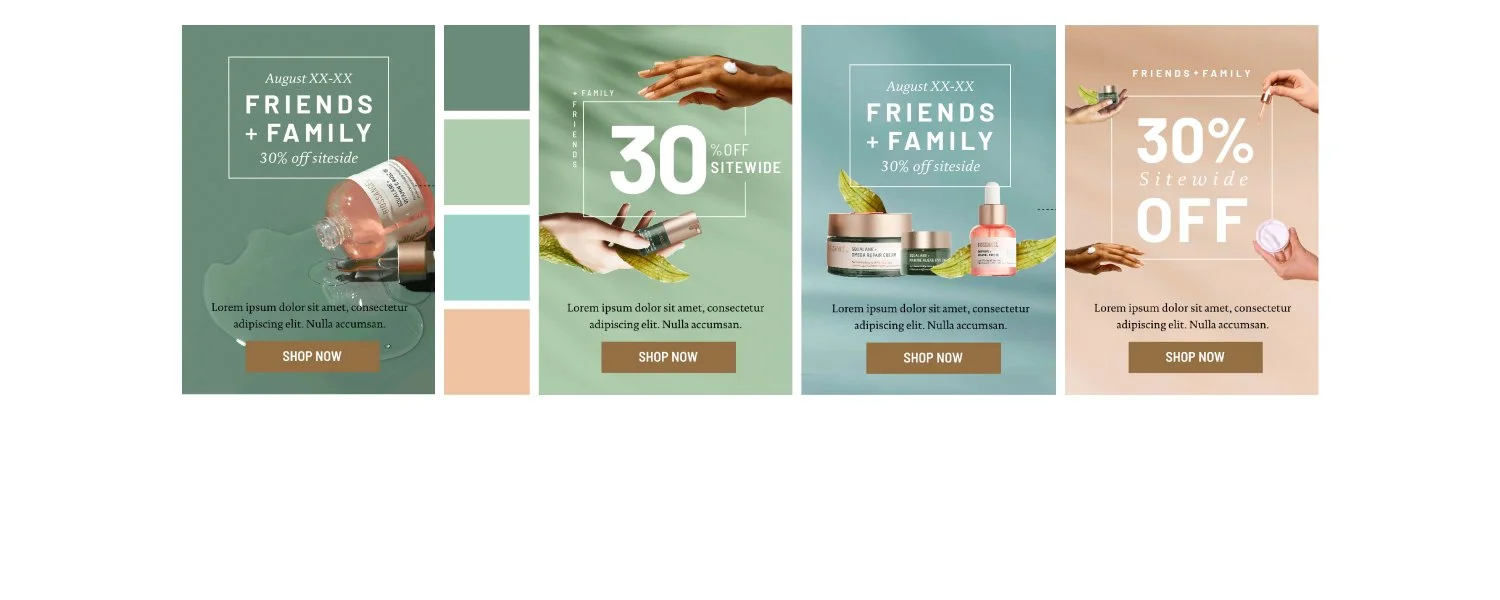Click the small green jar on blue banner
1500x600 pixels.
point(928,254)
